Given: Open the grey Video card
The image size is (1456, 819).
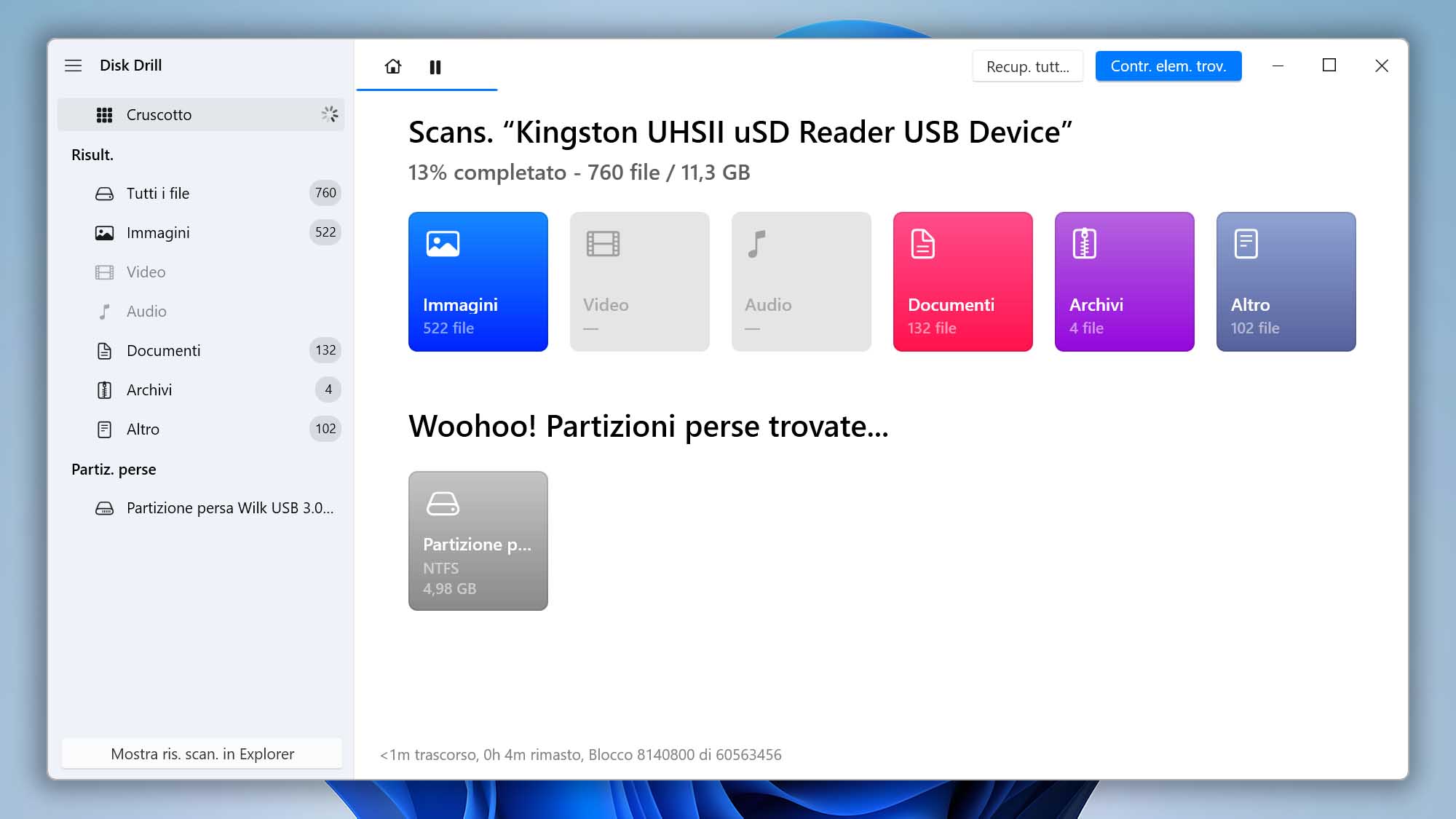Looking at the screenshot, I should (640, 282).
